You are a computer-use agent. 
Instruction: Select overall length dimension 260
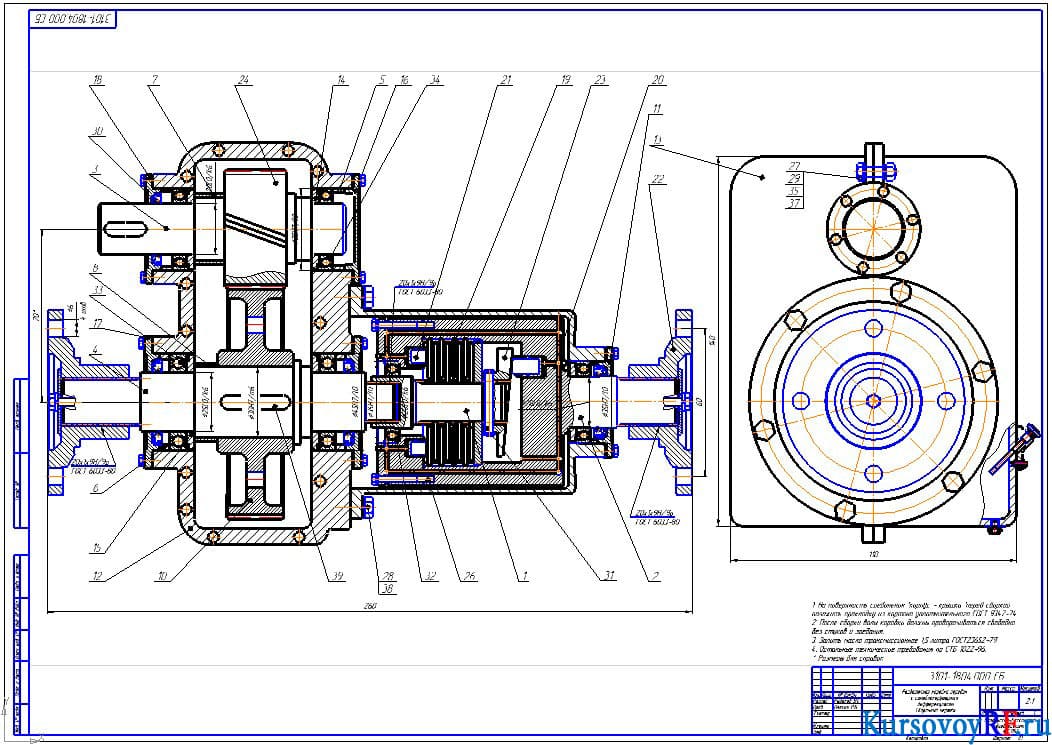coord(370,606)
